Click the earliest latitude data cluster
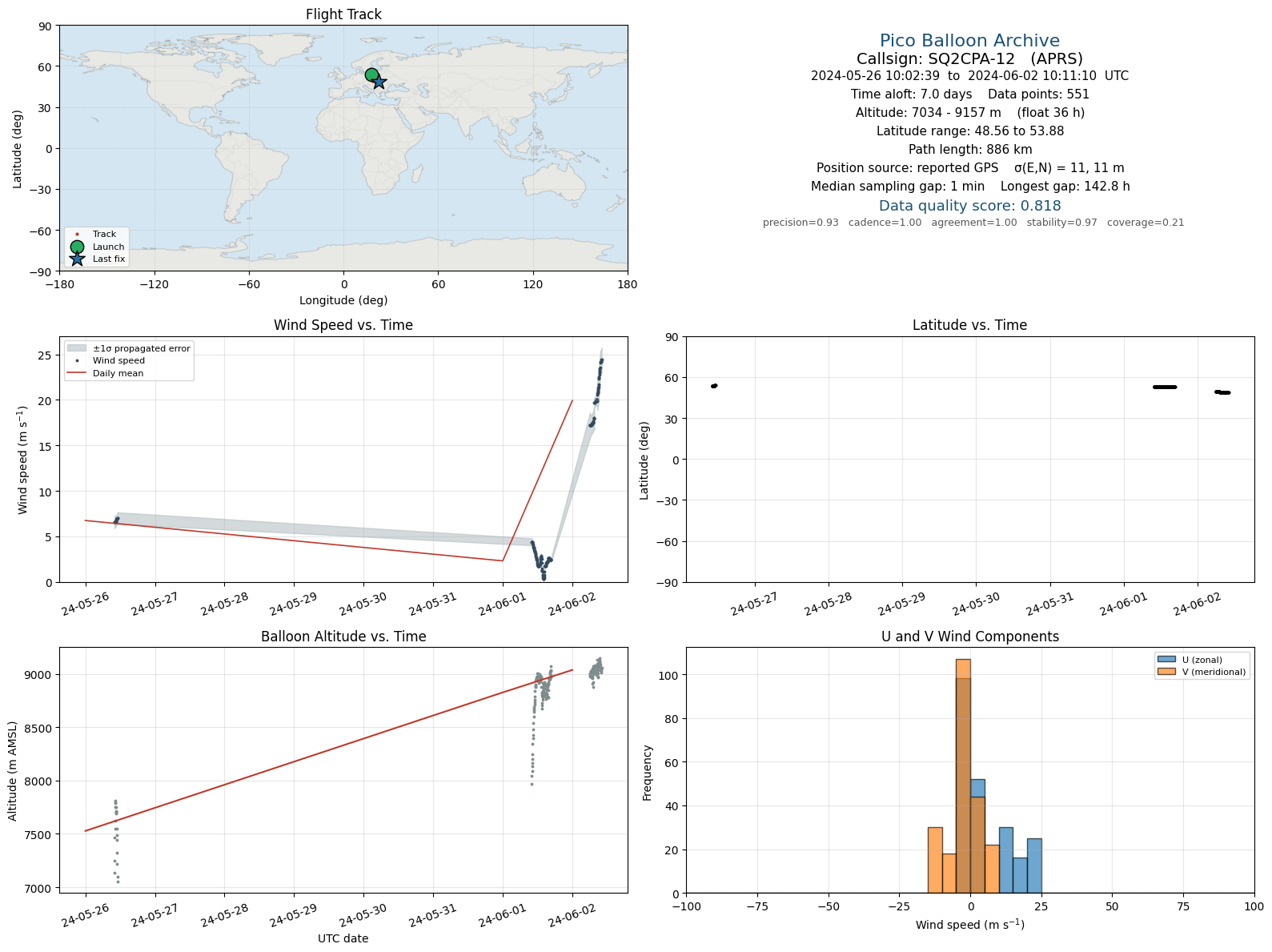Viewport: 1272px width, 952px height. pos(714,386)
